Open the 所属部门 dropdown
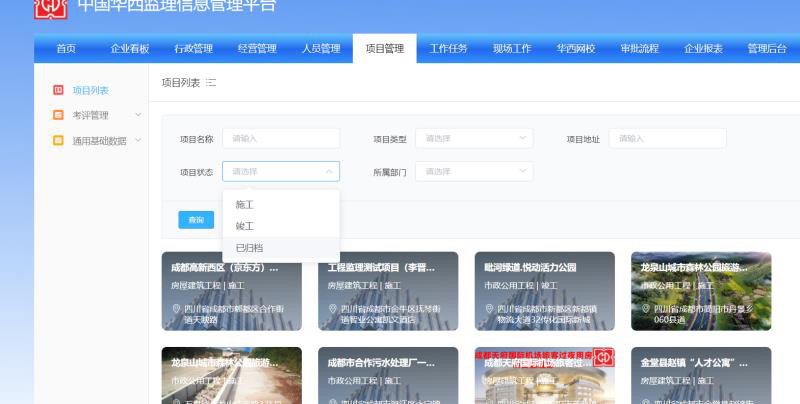800x404 pixels. pos(474,171)
